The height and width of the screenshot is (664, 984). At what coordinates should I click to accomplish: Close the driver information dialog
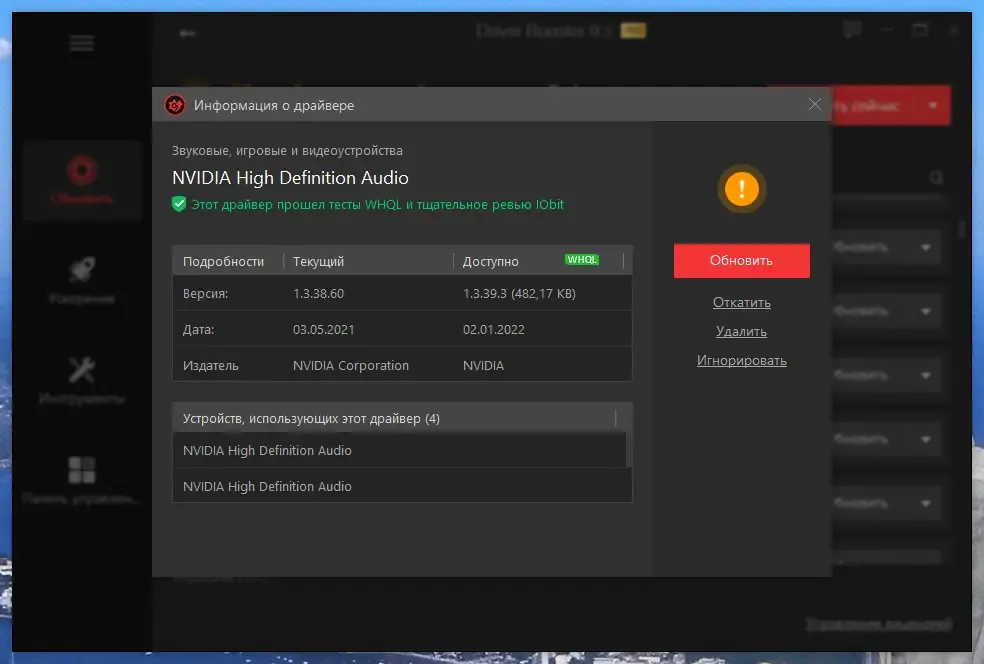pyautogui.click(x=814, y=104)
